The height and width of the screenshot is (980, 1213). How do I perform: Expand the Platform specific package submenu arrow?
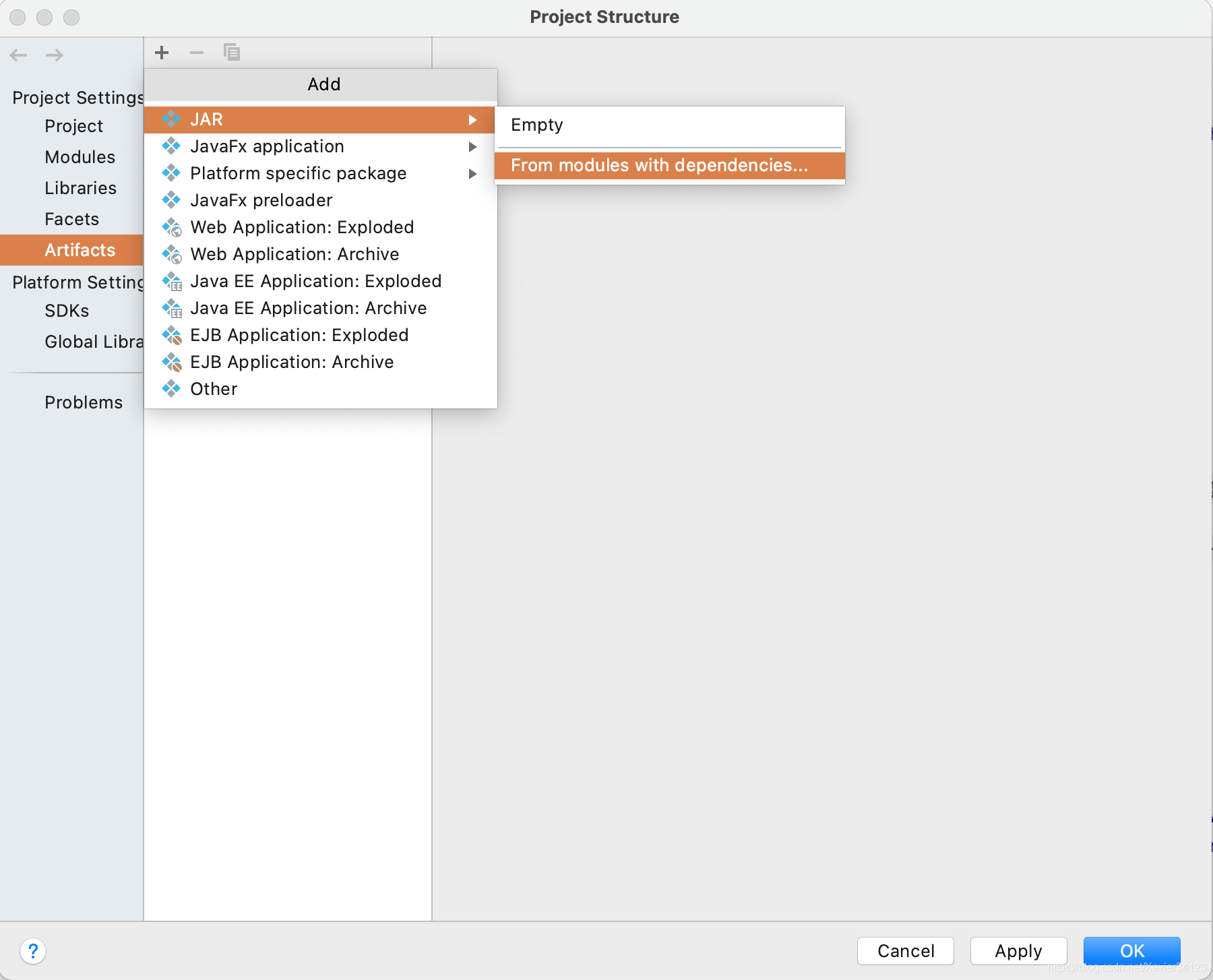pos(473,174)
